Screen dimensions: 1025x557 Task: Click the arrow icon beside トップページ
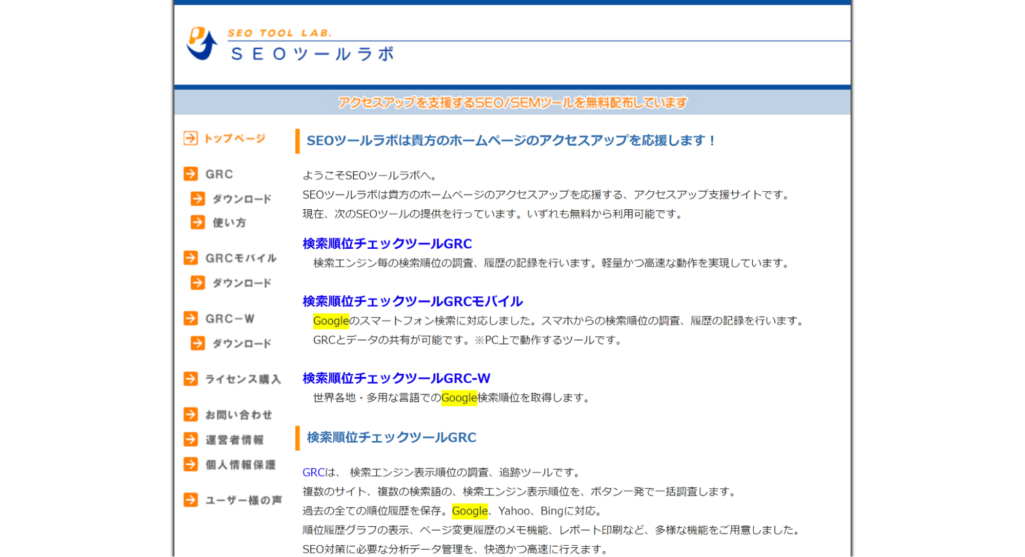pyautogui.click(x=190, y=139)
